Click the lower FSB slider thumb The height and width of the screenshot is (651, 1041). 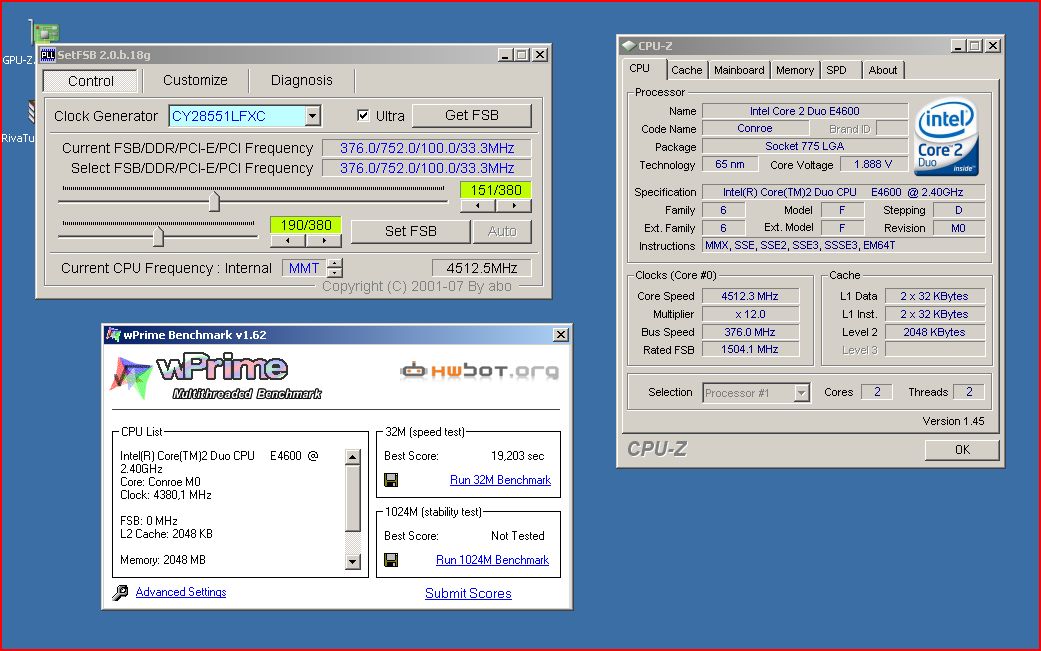tap(158, 236)
